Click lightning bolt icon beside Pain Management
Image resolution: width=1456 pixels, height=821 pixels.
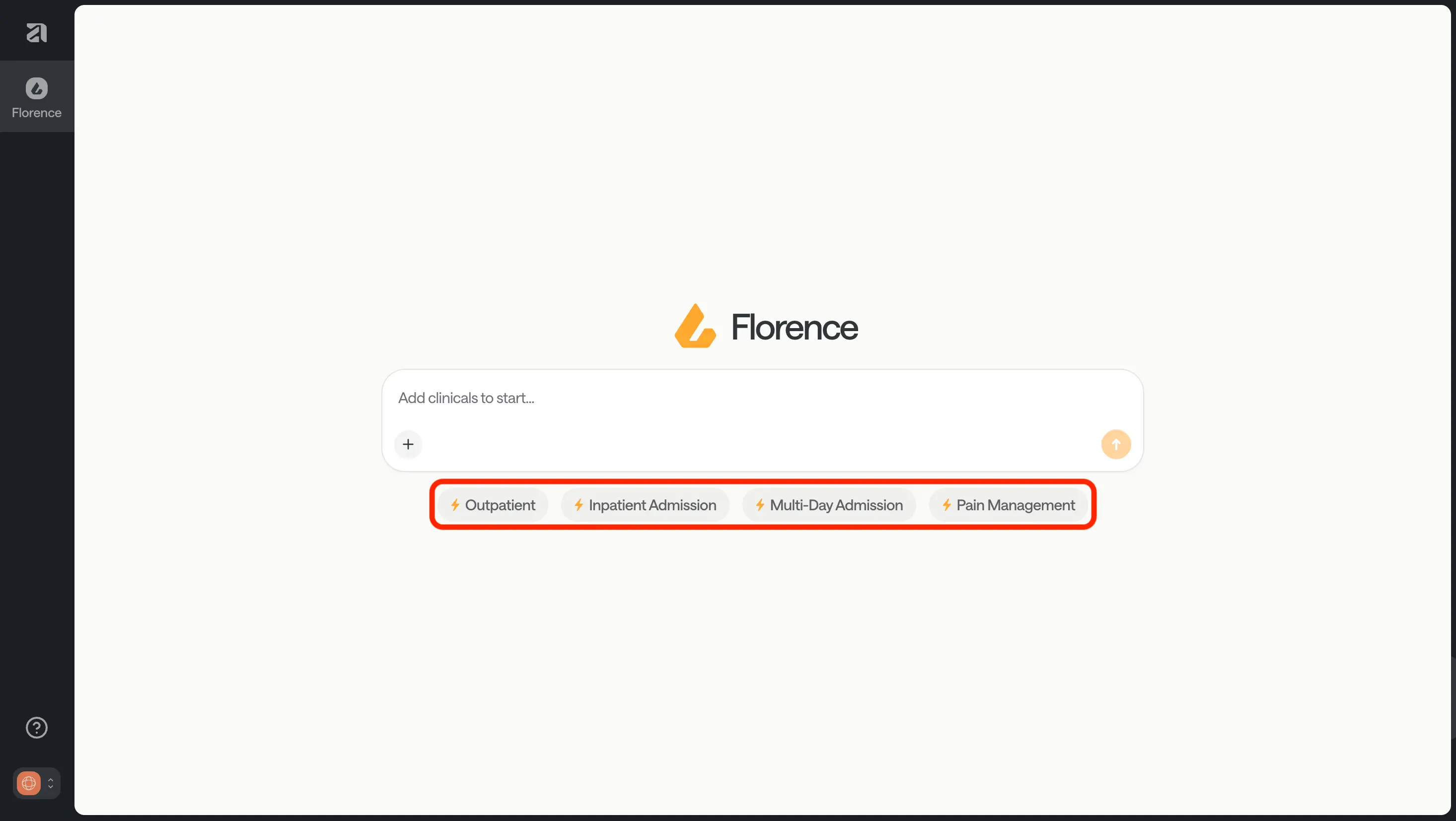click(x=946, y=505)
